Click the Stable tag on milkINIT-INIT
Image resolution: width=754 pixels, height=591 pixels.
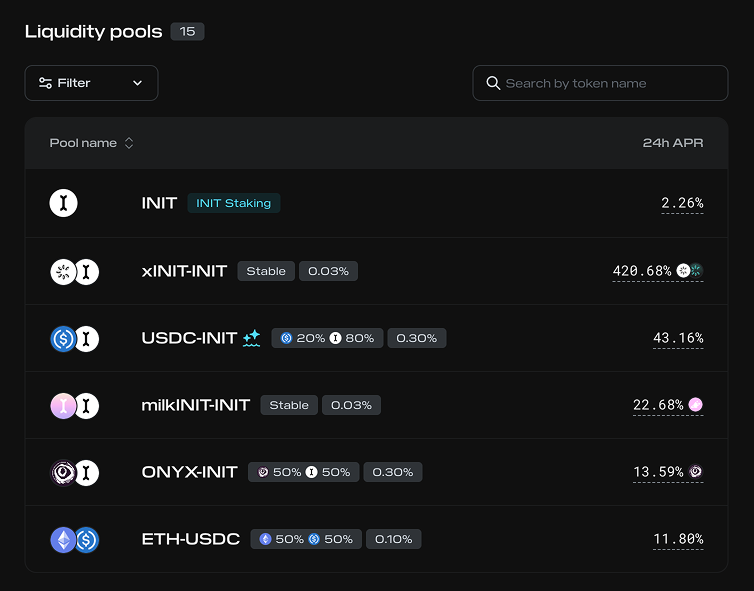click(289, 405)
